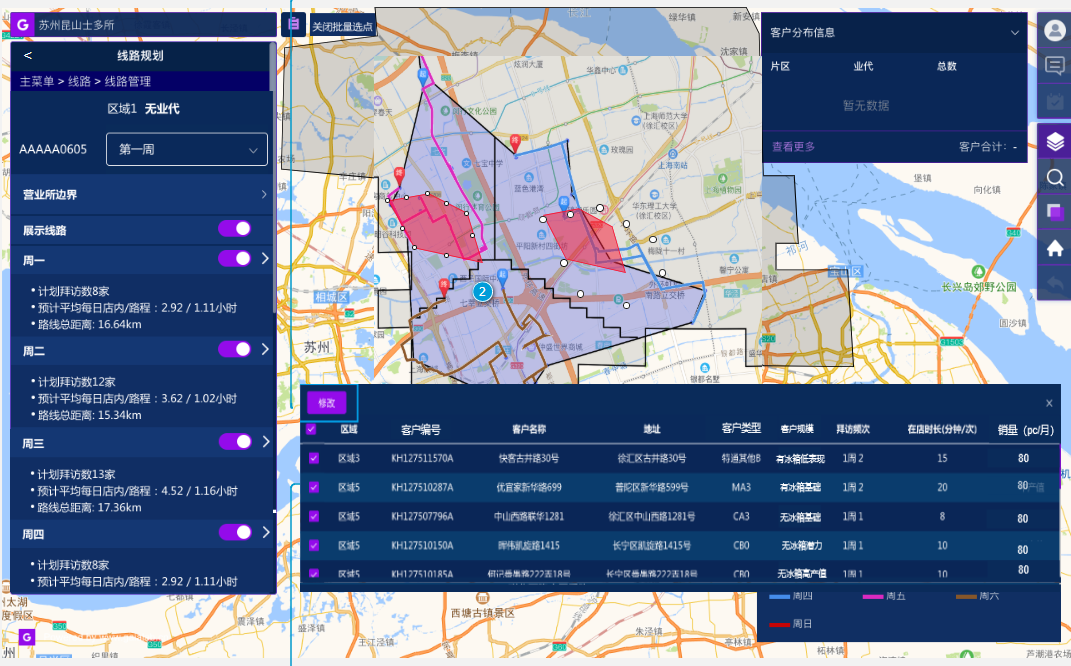Viewport: 1071px width, 666px height.
Task: Select cell 优宜家新华路699
Action: pos(529,487)
